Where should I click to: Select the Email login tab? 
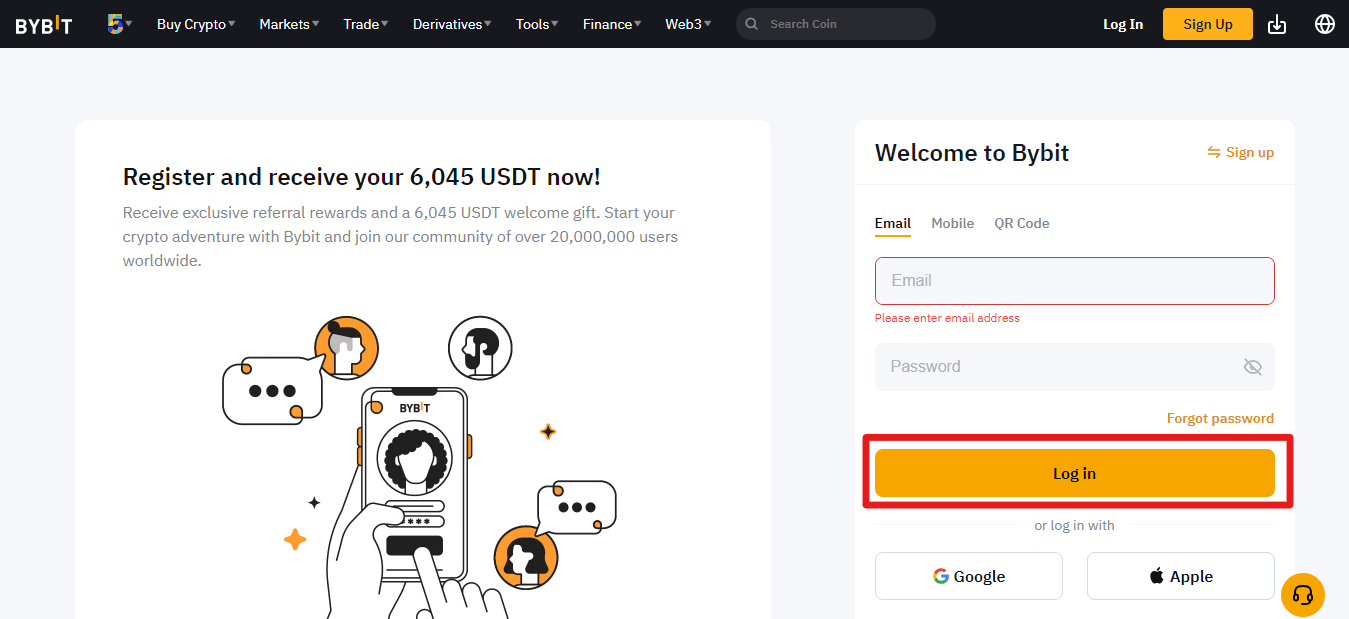(893, 223)
